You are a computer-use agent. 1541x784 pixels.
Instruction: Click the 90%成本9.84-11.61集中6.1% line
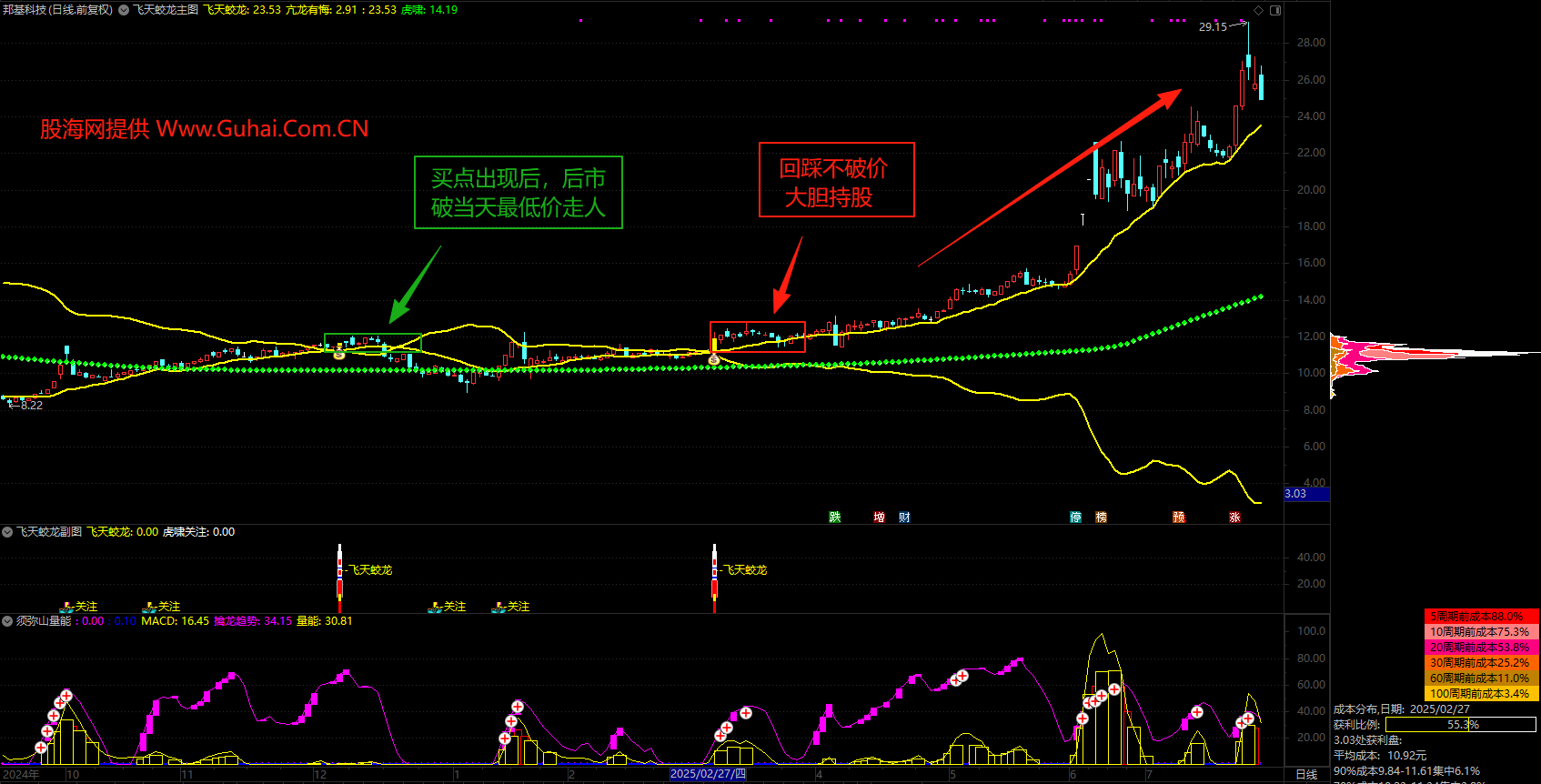(1406, 771)
